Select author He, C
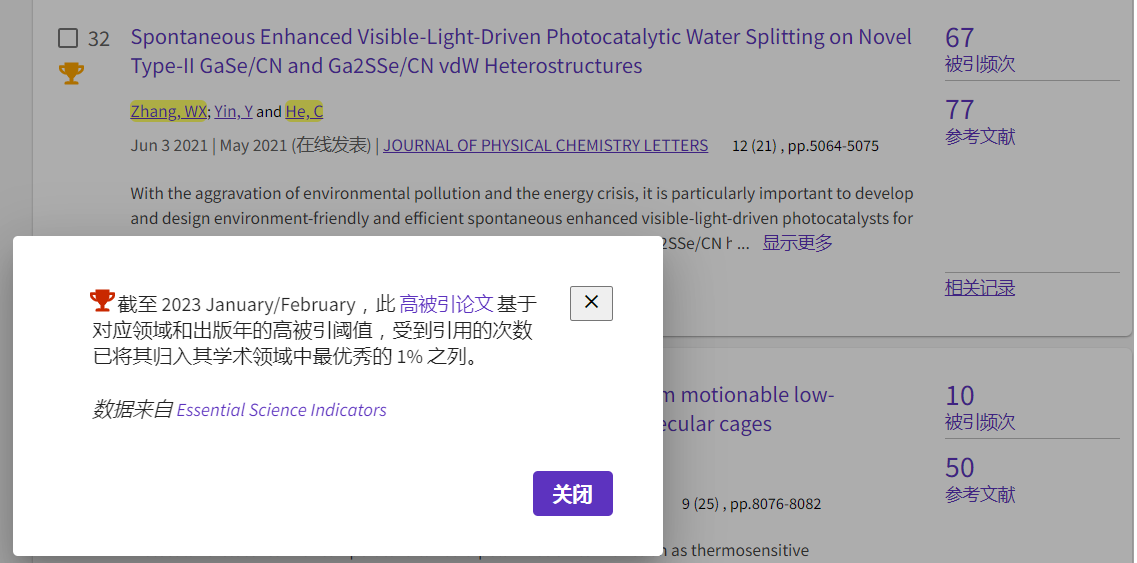The height and width of the screenshot is (563, 1137). coord(304,111)
